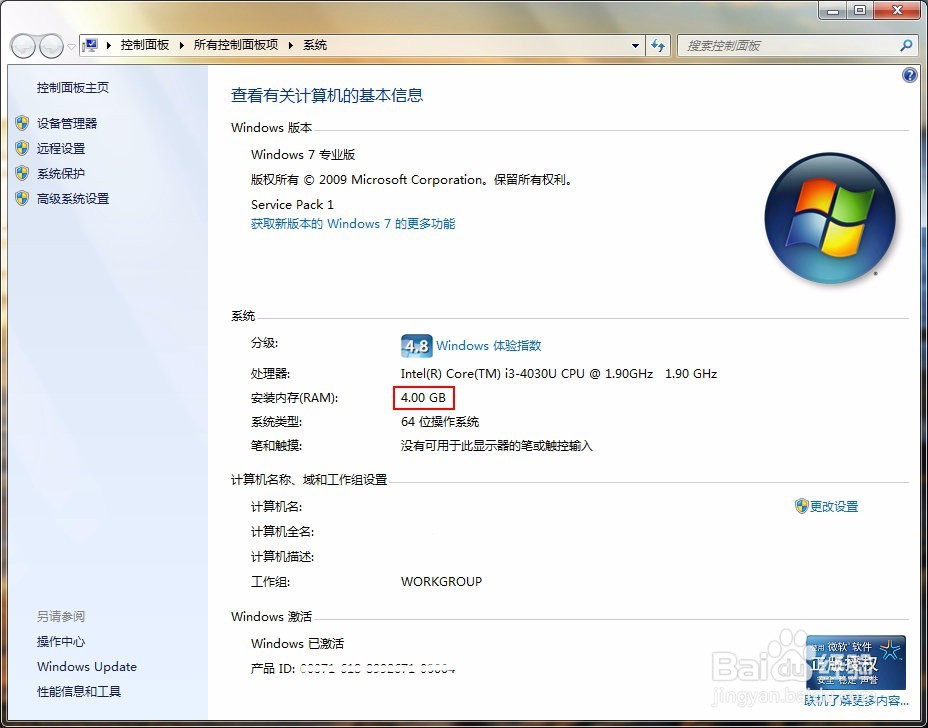
Task: Click the 查看有关计算机的基本信息 heading
Action: point(327,95)
